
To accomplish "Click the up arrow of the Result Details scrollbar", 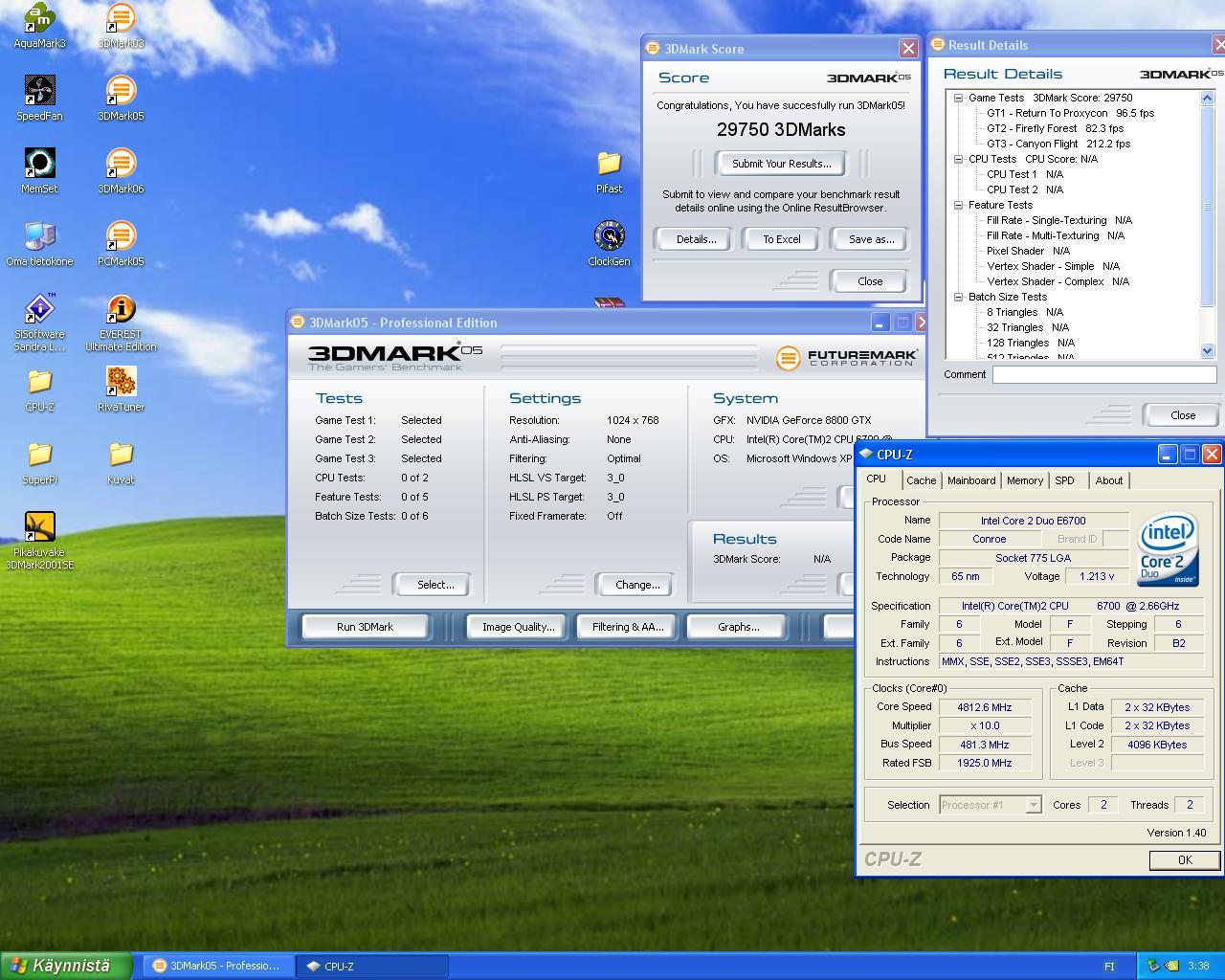I will tap(1207, 99).
